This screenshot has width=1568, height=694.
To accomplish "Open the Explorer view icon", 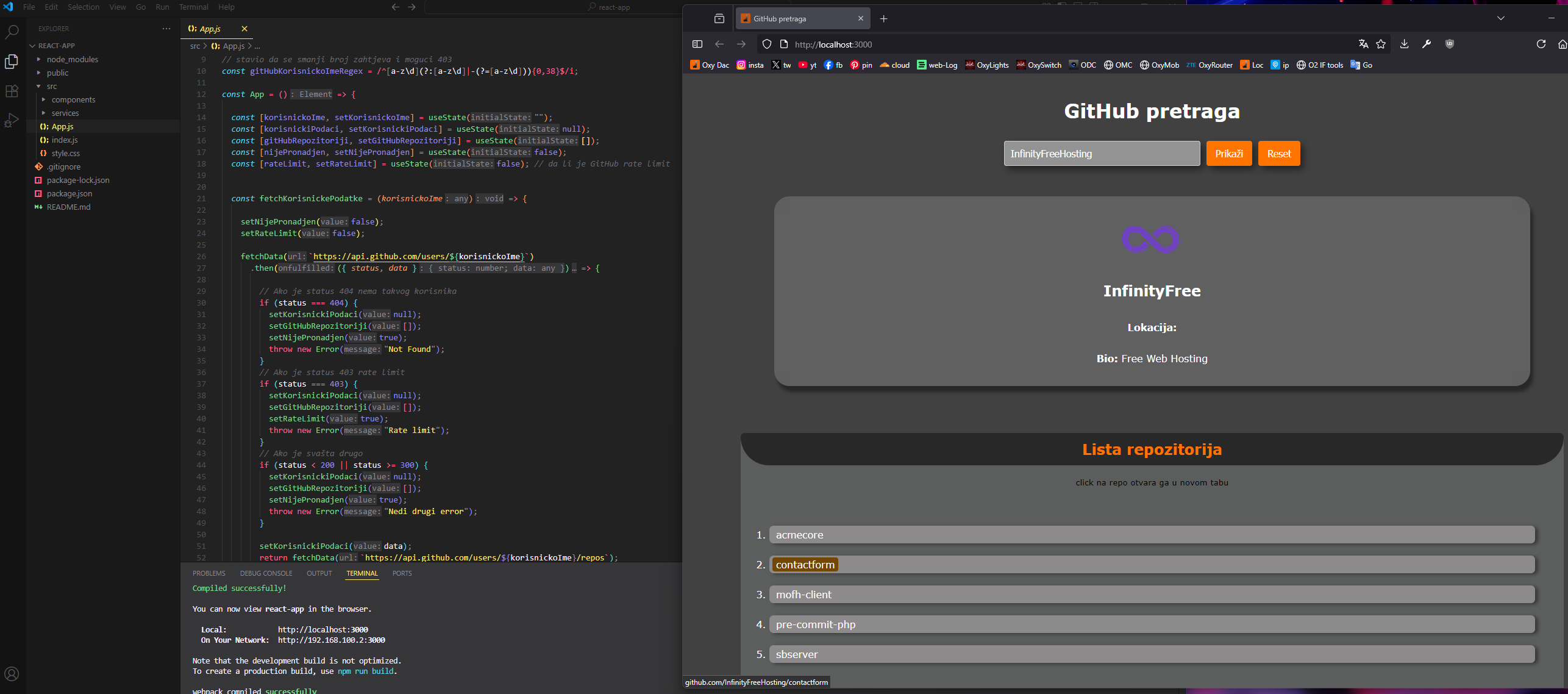I will click(x=12, y=61).
